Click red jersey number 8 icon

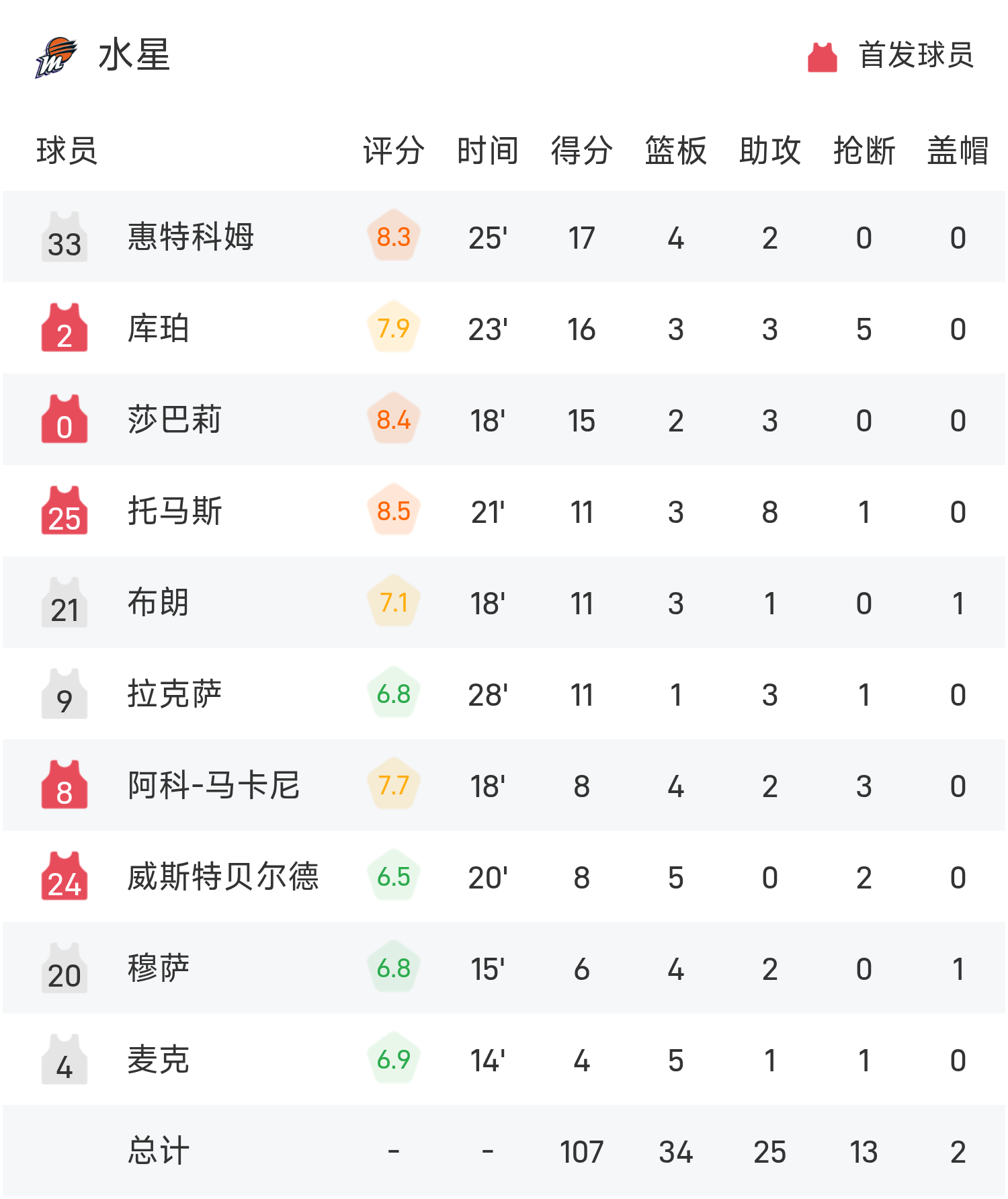[65, 785]
